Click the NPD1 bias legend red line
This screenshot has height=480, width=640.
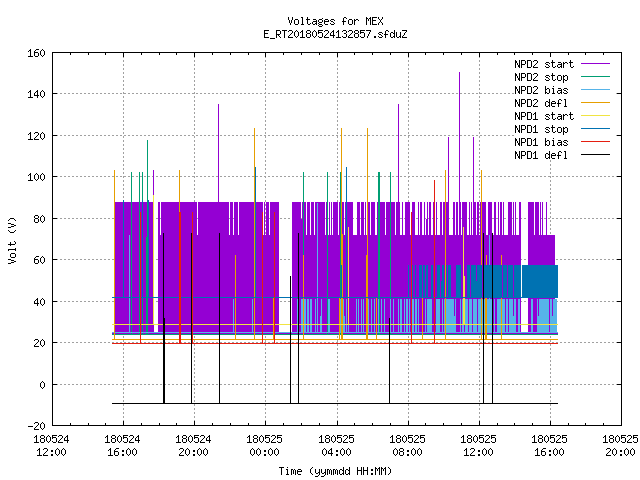[595, 142]
